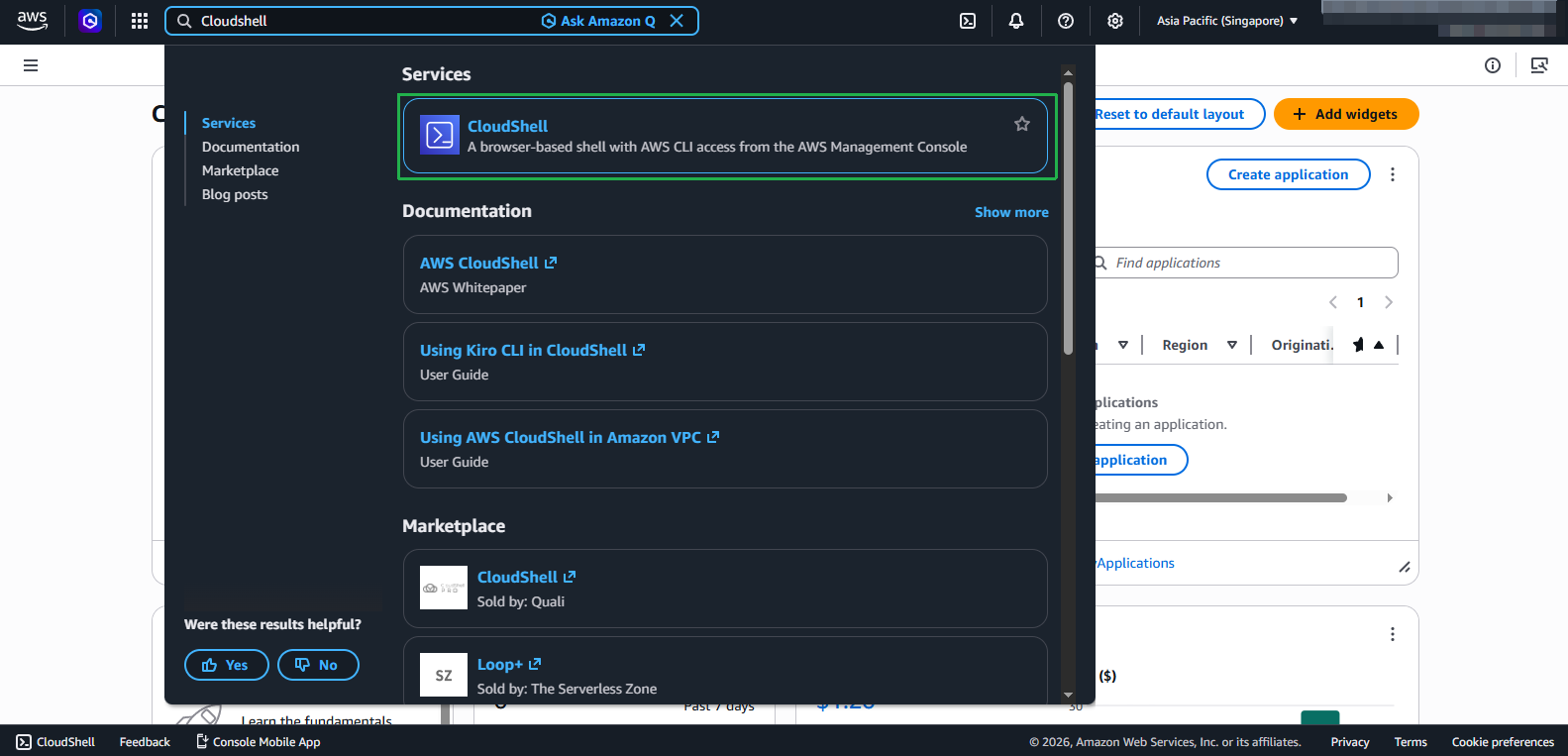Open the hamburger navigation menu

(31, 65)
